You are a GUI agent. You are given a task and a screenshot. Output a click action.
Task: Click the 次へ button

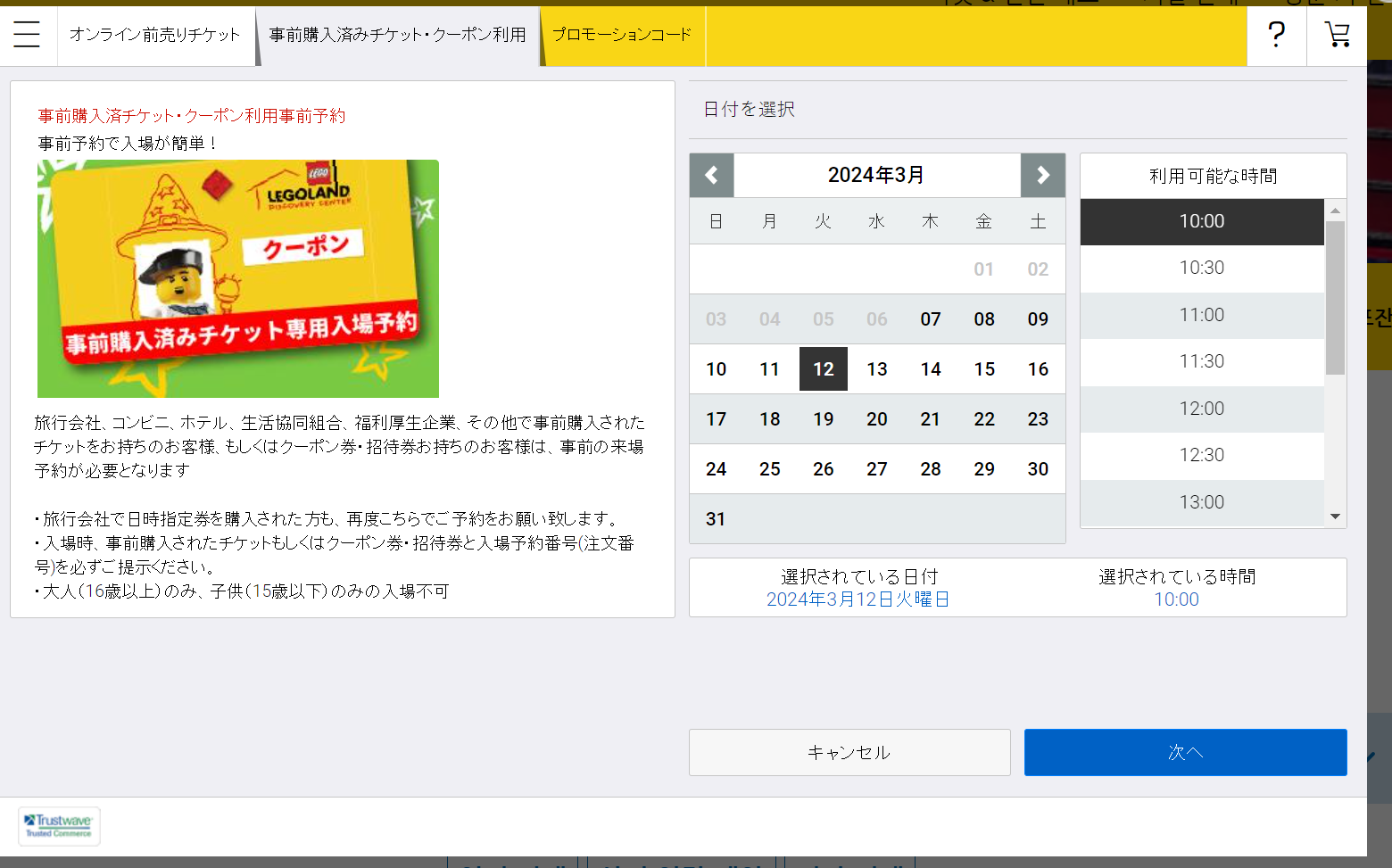[x=1186, y=752]
